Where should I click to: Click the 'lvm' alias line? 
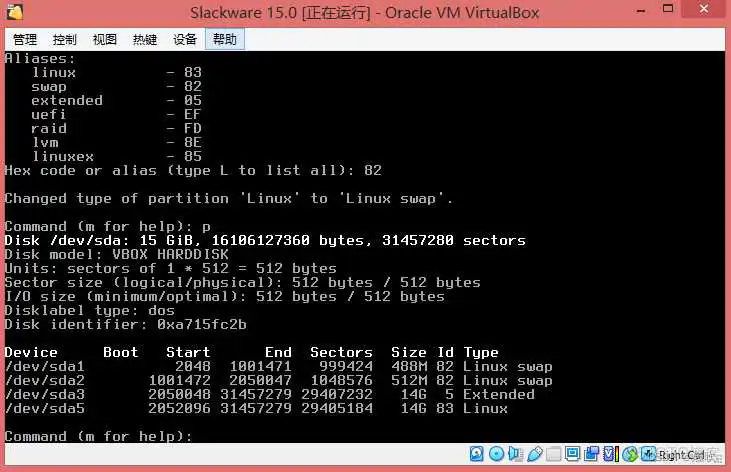pyautogui.click(x=117, y=143)
